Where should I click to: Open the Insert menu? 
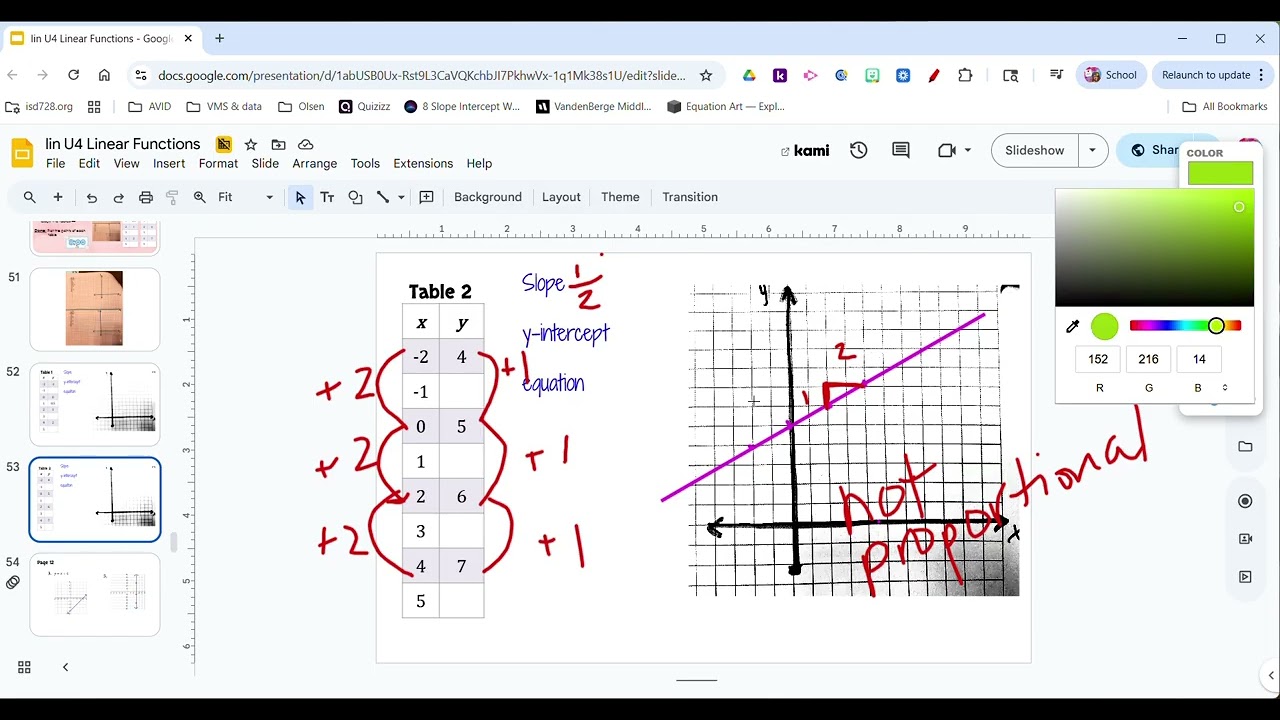169,163
